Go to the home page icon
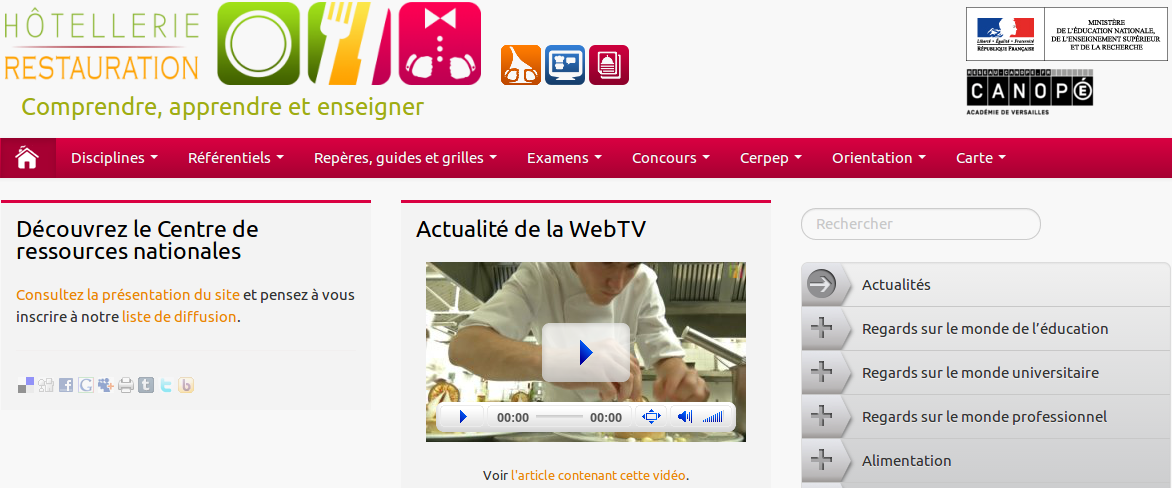Screen dimensions: 1172x488 pyautogui.click(x=27, y=158)
